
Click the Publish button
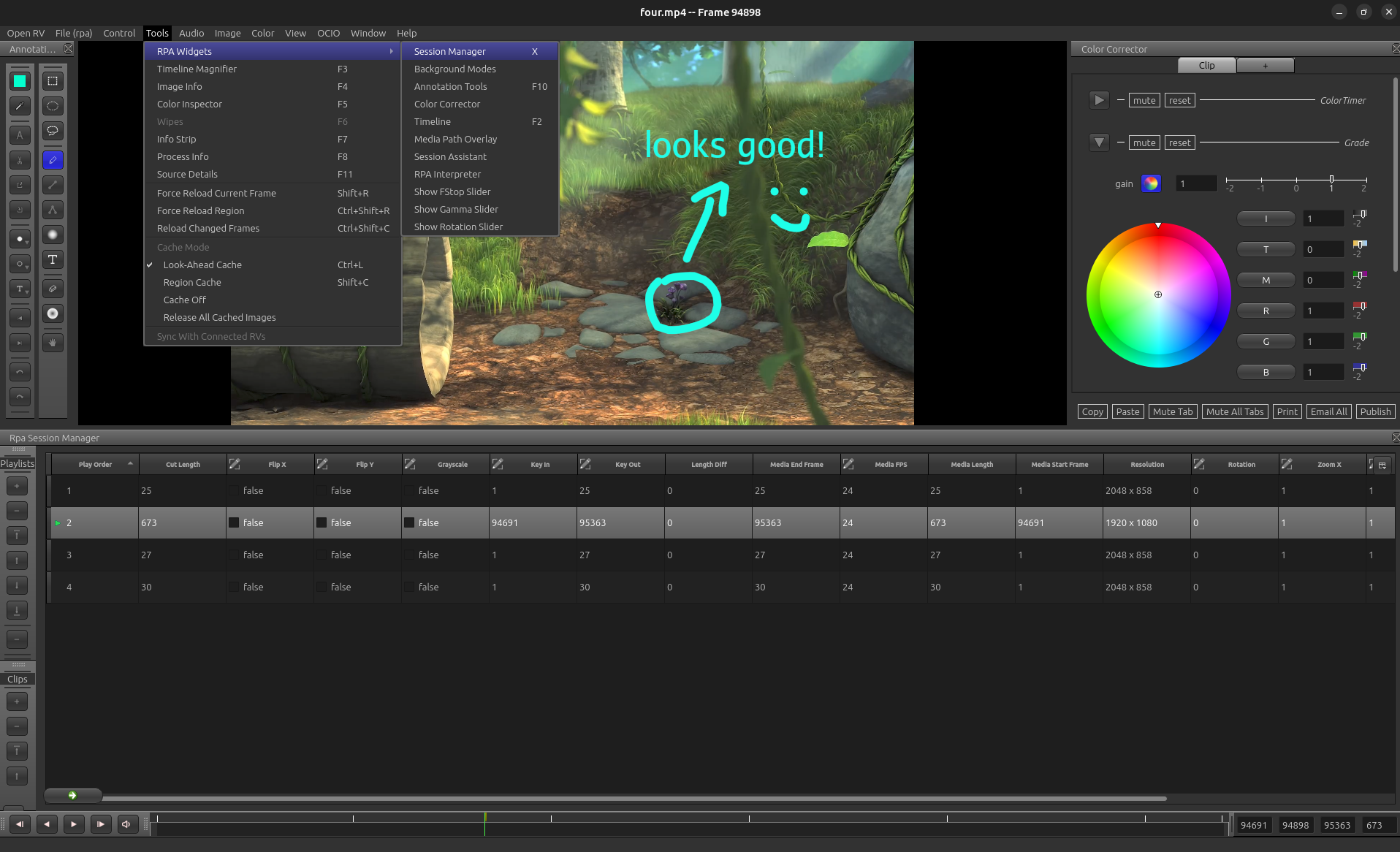(1375, 411)
